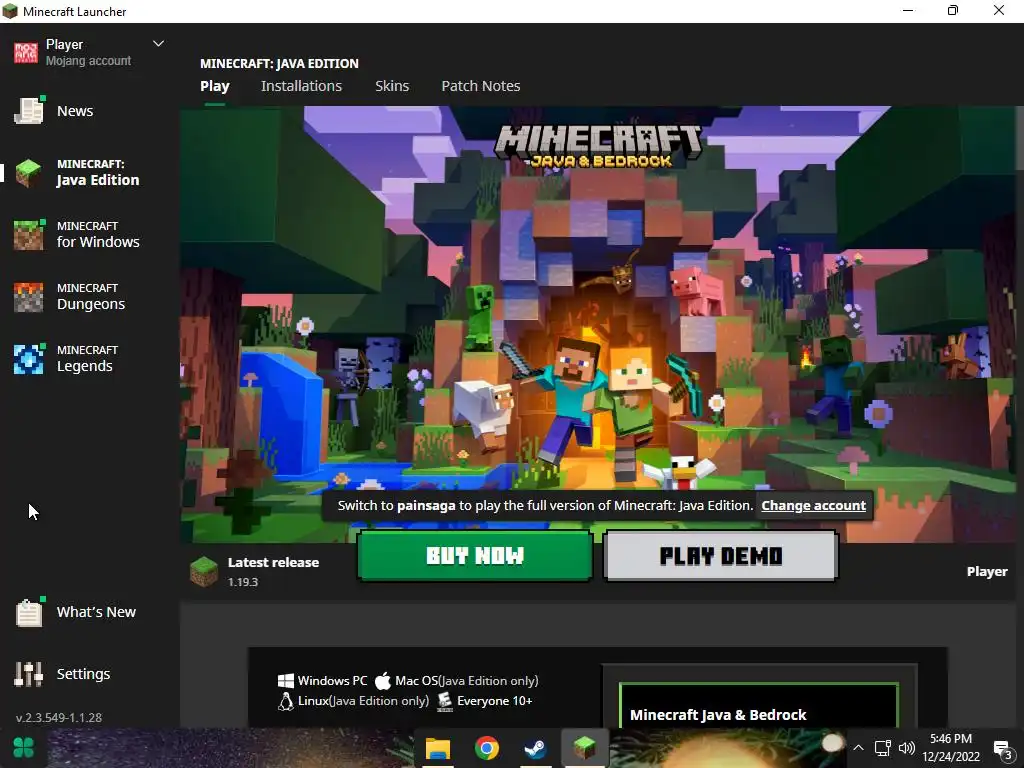Open File Explorer from the taskbar
1024x768 pixels.
point(438,748)
